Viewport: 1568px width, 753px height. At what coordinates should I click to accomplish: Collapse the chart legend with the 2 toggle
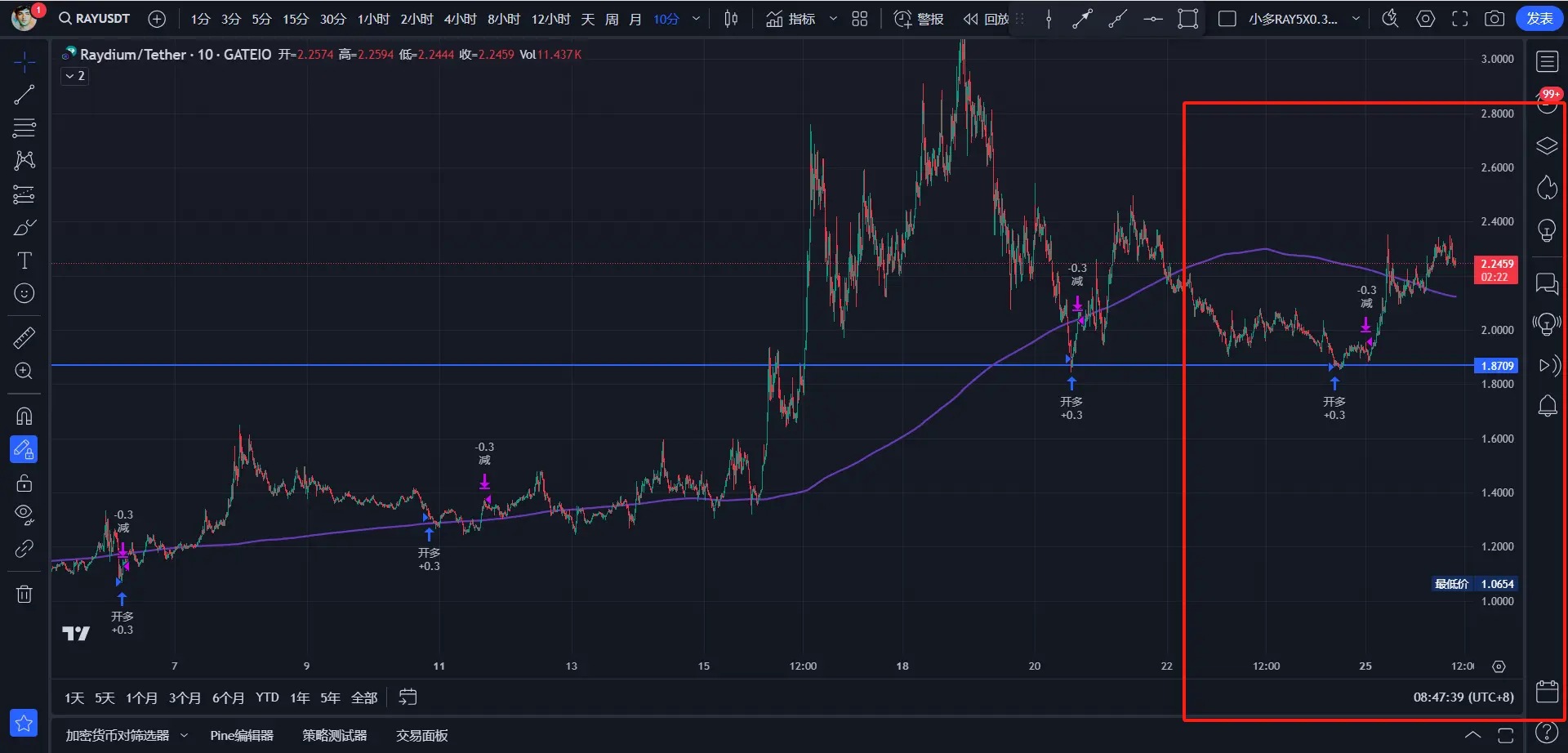[75, 76]
